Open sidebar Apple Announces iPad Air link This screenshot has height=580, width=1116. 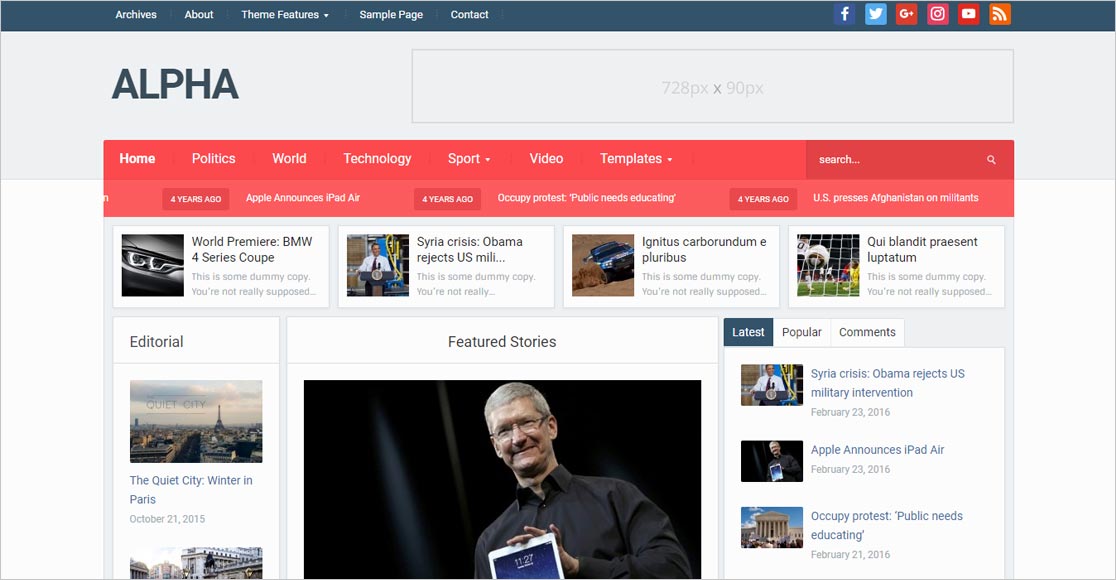click(x=878, y=450)
